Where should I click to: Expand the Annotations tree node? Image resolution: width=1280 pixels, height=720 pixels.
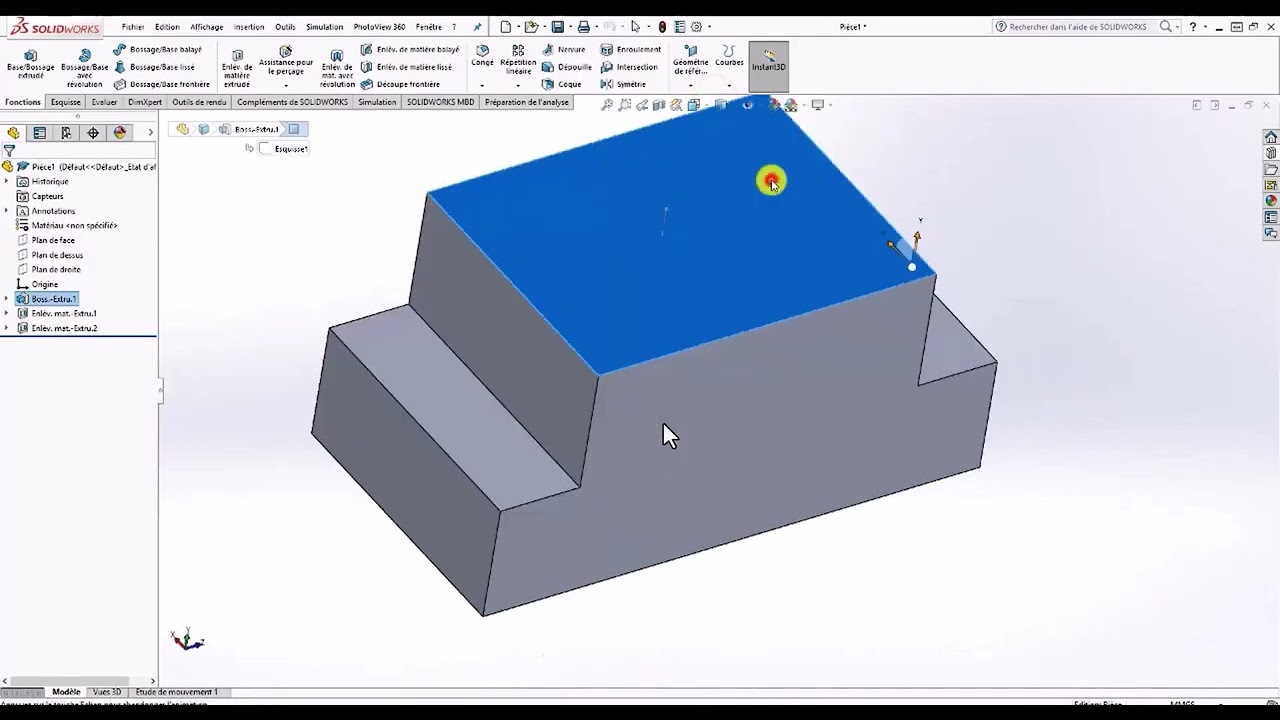point(7,211)
